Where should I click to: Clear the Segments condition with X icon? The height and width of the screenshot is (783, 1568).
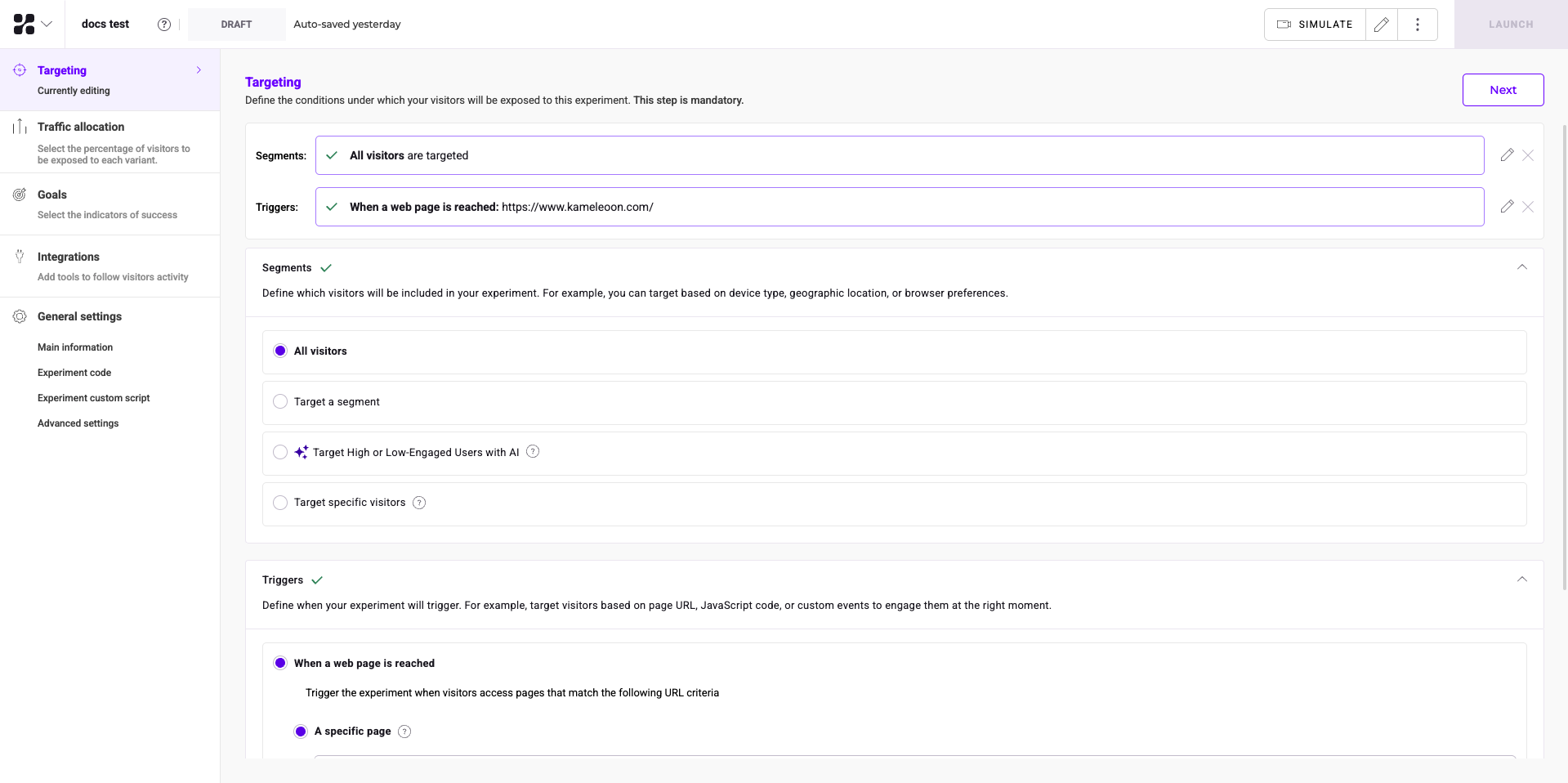pos(1527,155)
